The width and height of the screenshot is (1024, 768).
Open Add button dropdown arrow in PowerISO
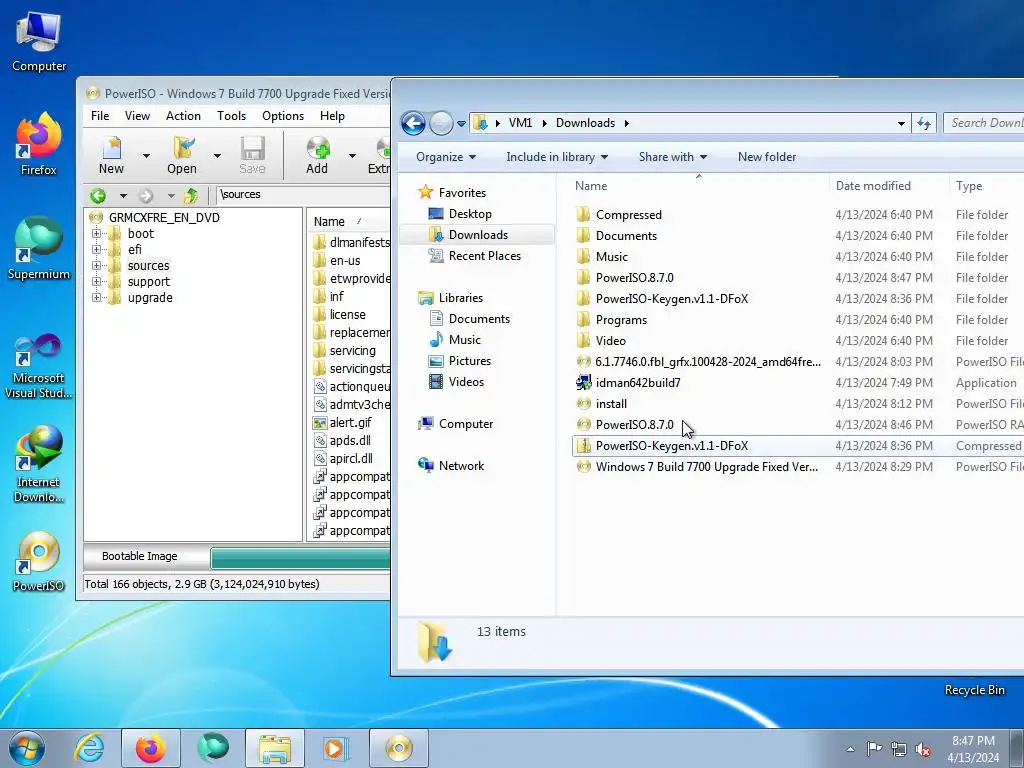coord(353,155)
